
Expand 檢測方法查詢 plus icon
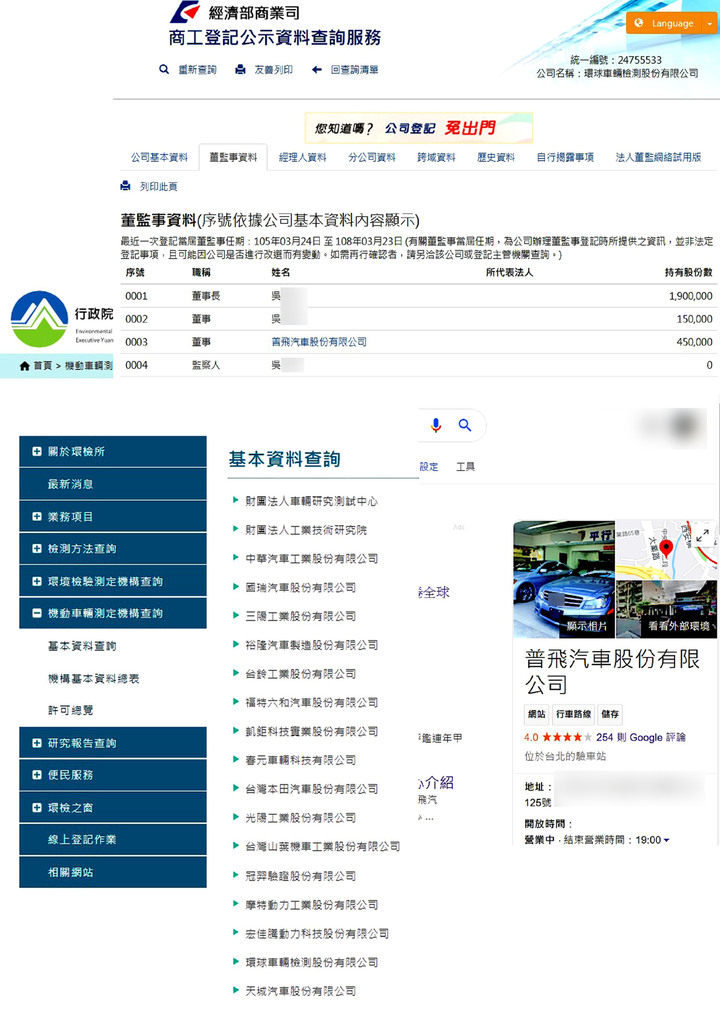37,549
